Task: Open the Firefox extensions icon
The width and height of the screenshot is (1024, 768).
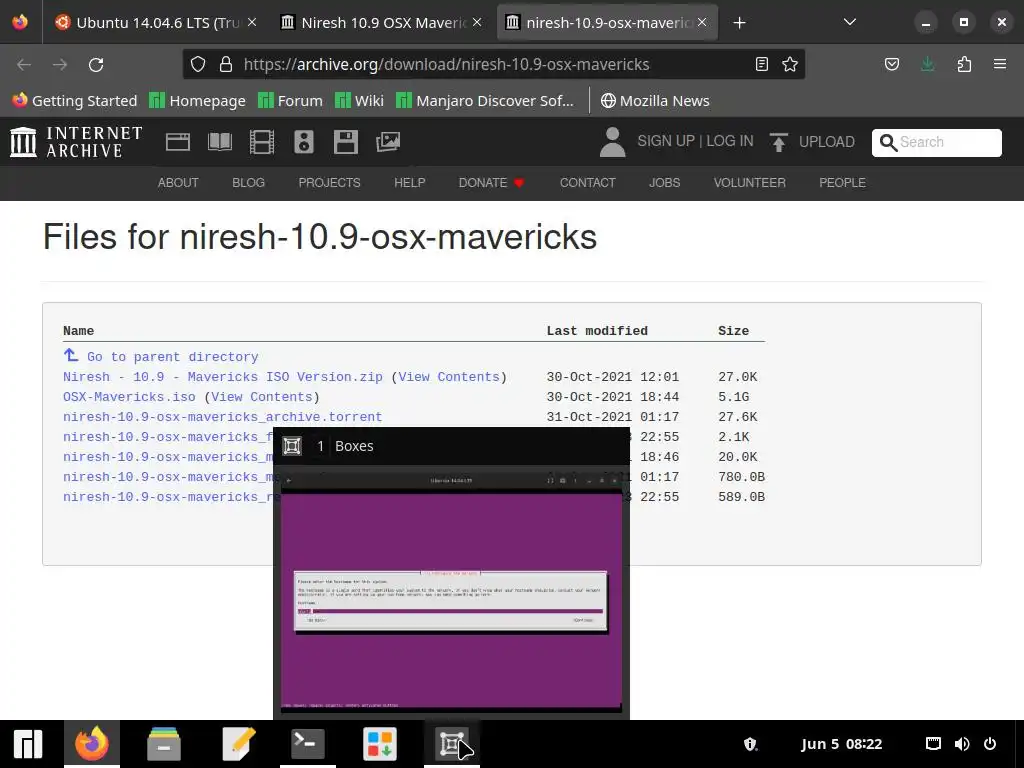Action: (x=964, y=64)
